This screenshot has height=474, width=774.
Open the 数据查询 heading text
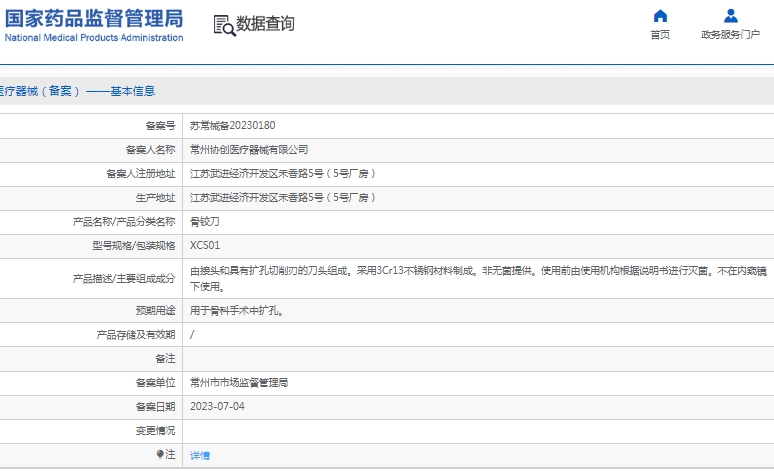(x=265, y=23)
